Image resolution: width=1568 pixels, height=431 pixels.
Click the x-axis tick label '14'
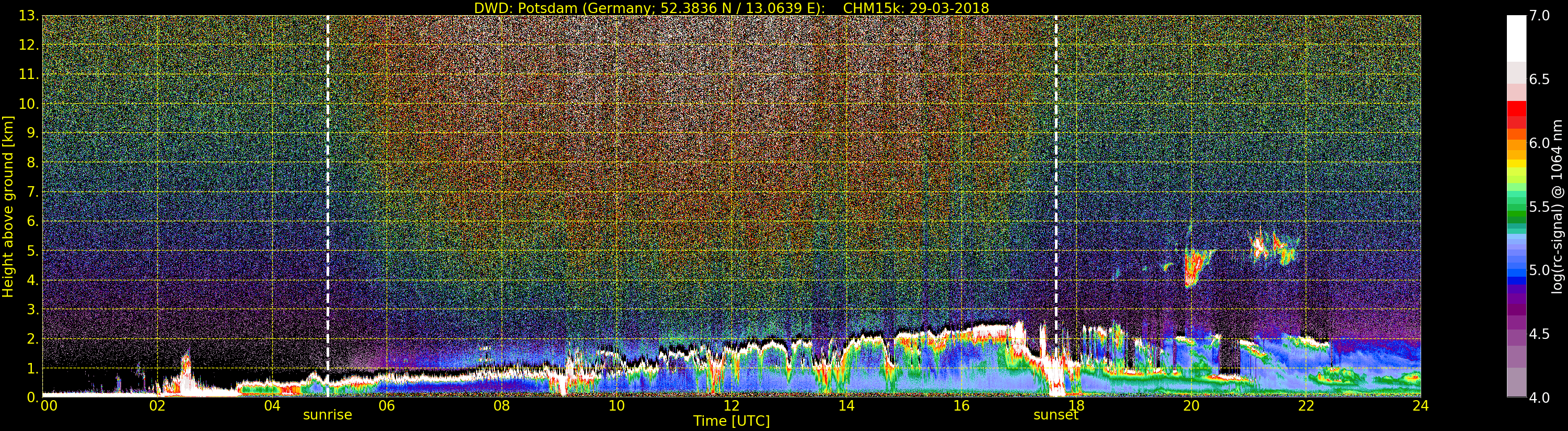pos(846,406)
